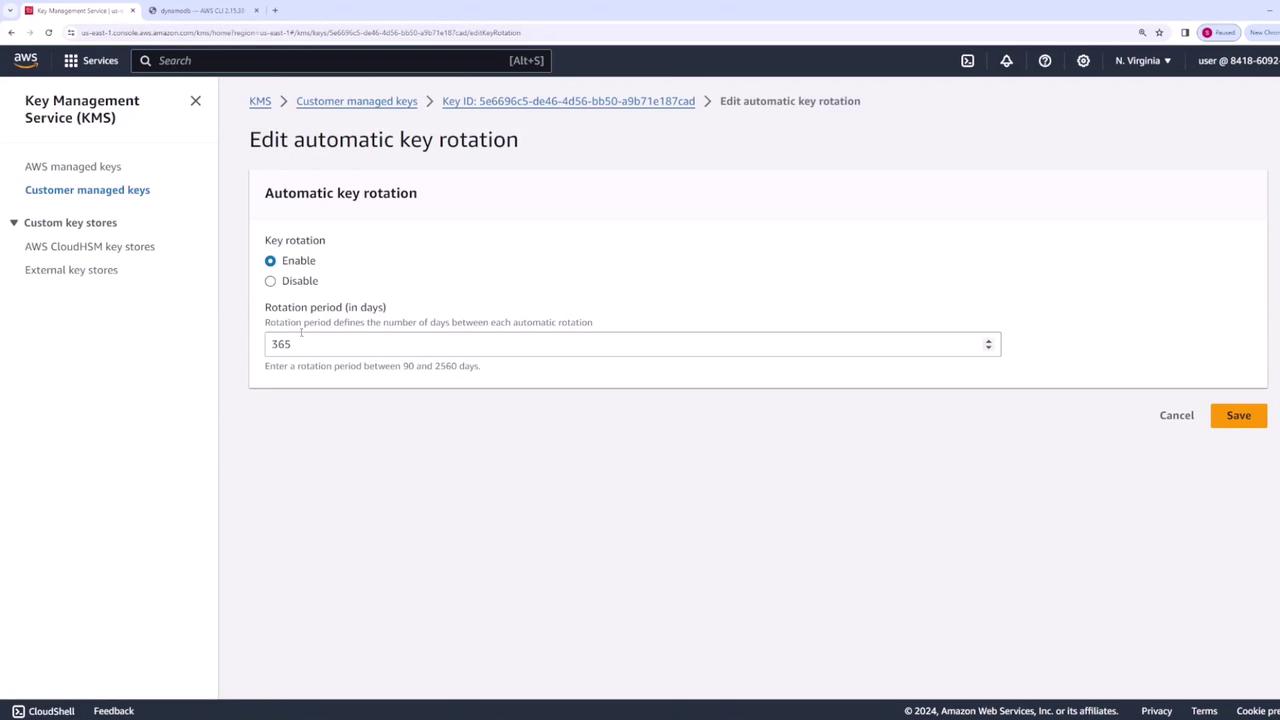Adjust rotation period with stepper arrows
Screen dimensions: 1280x720
(988, 344)
